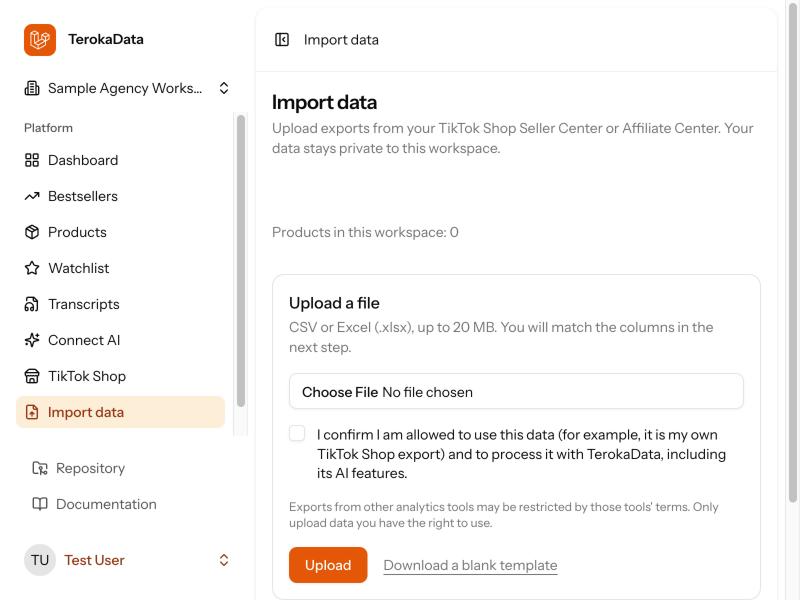Click the TerokaData brand name
This screenshot has width=800, height=600.
[x=106, y=39]
